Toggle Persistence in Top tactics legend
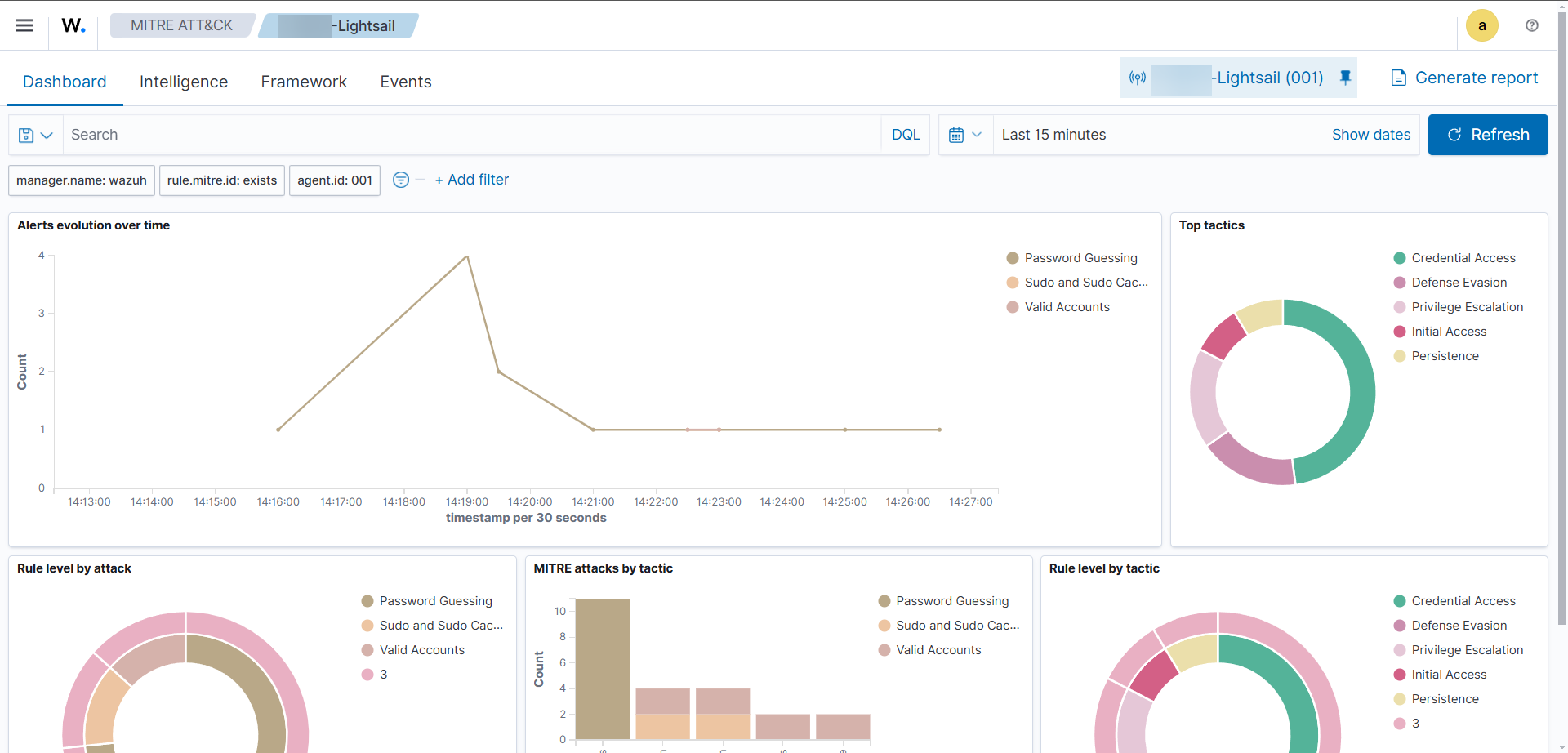The width and height of the screenshot is (1568, 753). click(x=1437, y=356)
